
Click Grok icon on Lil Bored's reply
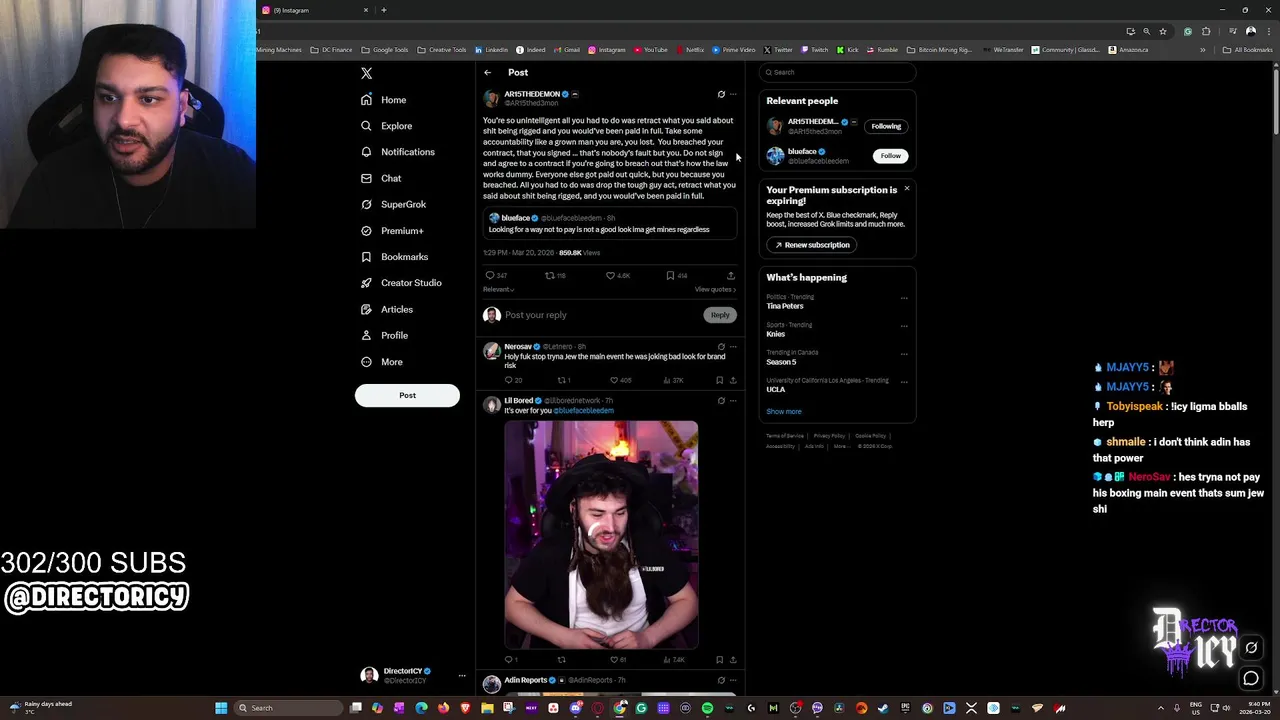(x=721, y=400)
